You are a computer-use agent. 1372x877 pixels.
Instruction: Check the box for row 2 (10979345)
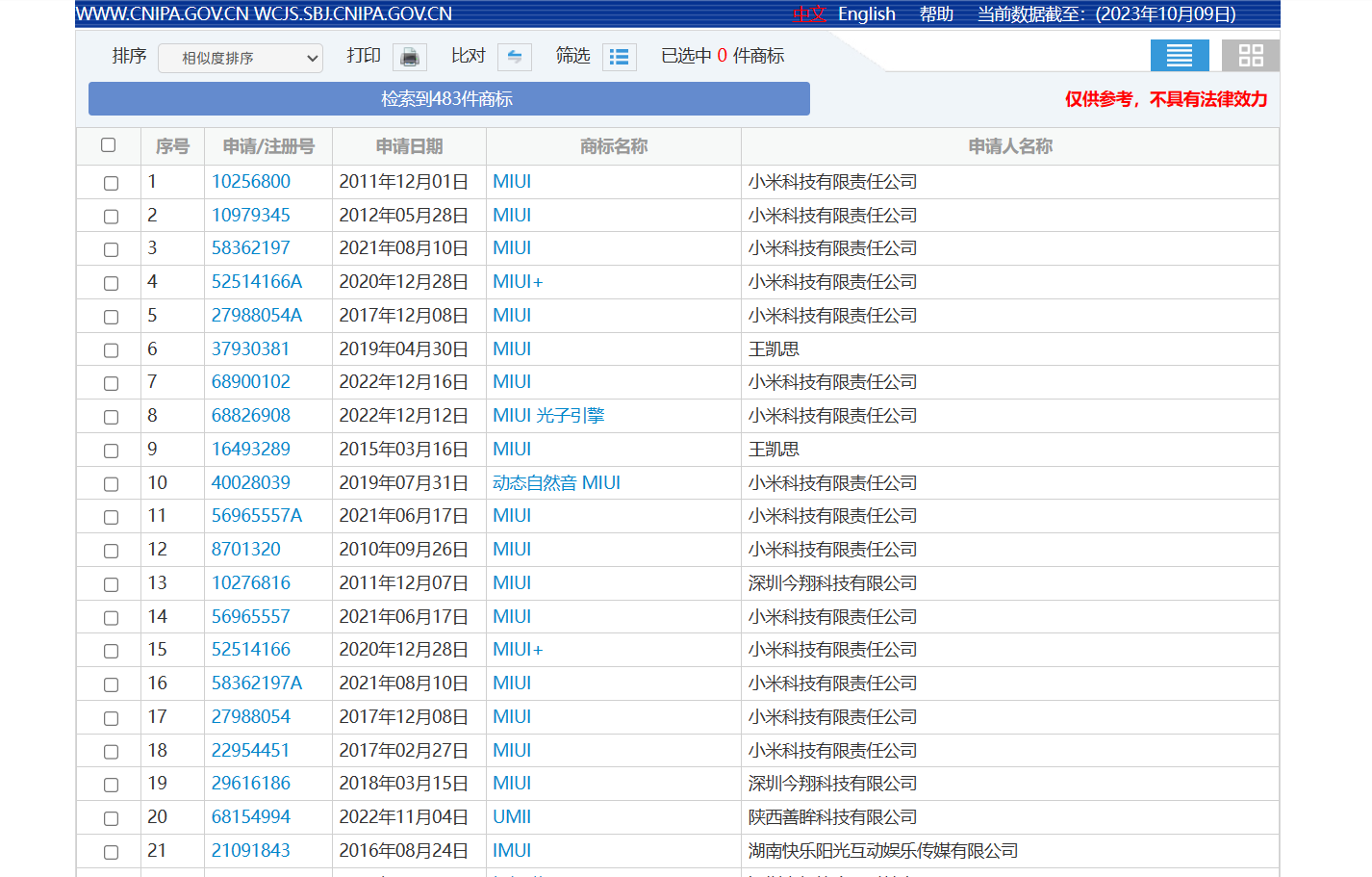pos(111,217)
